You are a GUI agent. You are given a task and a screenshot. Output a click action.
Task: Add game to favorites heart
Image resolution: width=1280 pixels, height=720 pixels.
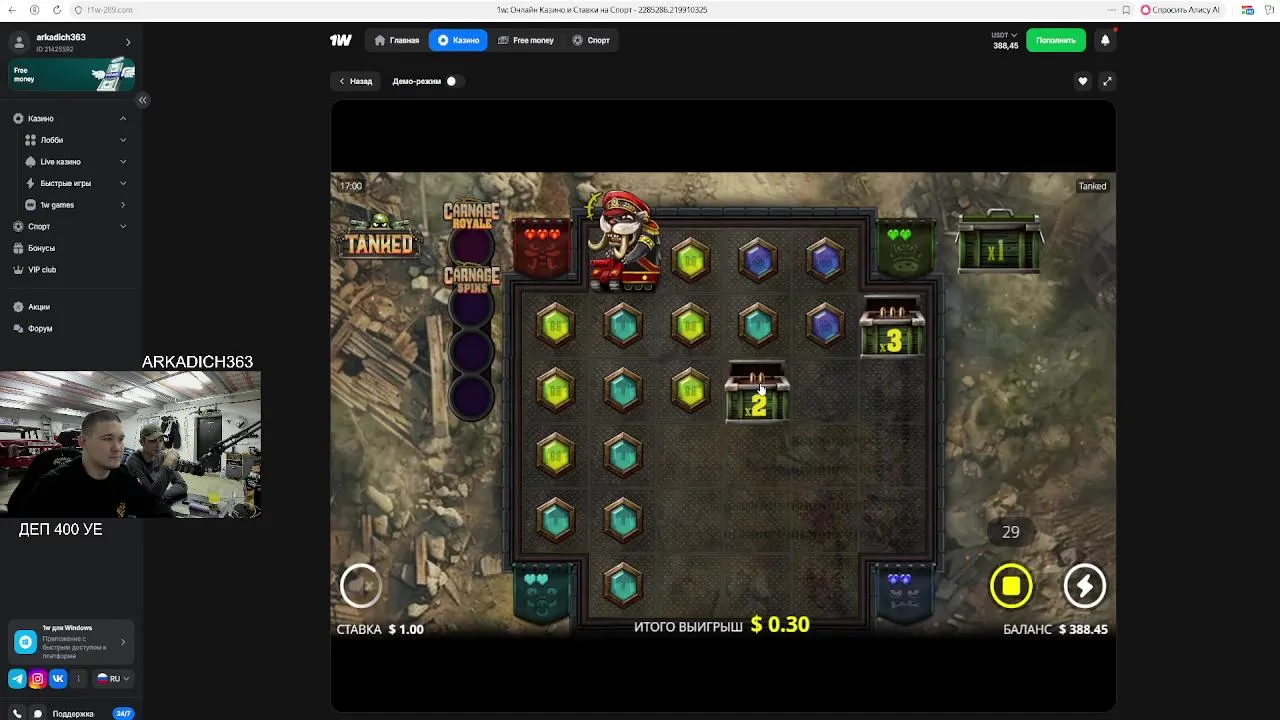pos(1082,81)
